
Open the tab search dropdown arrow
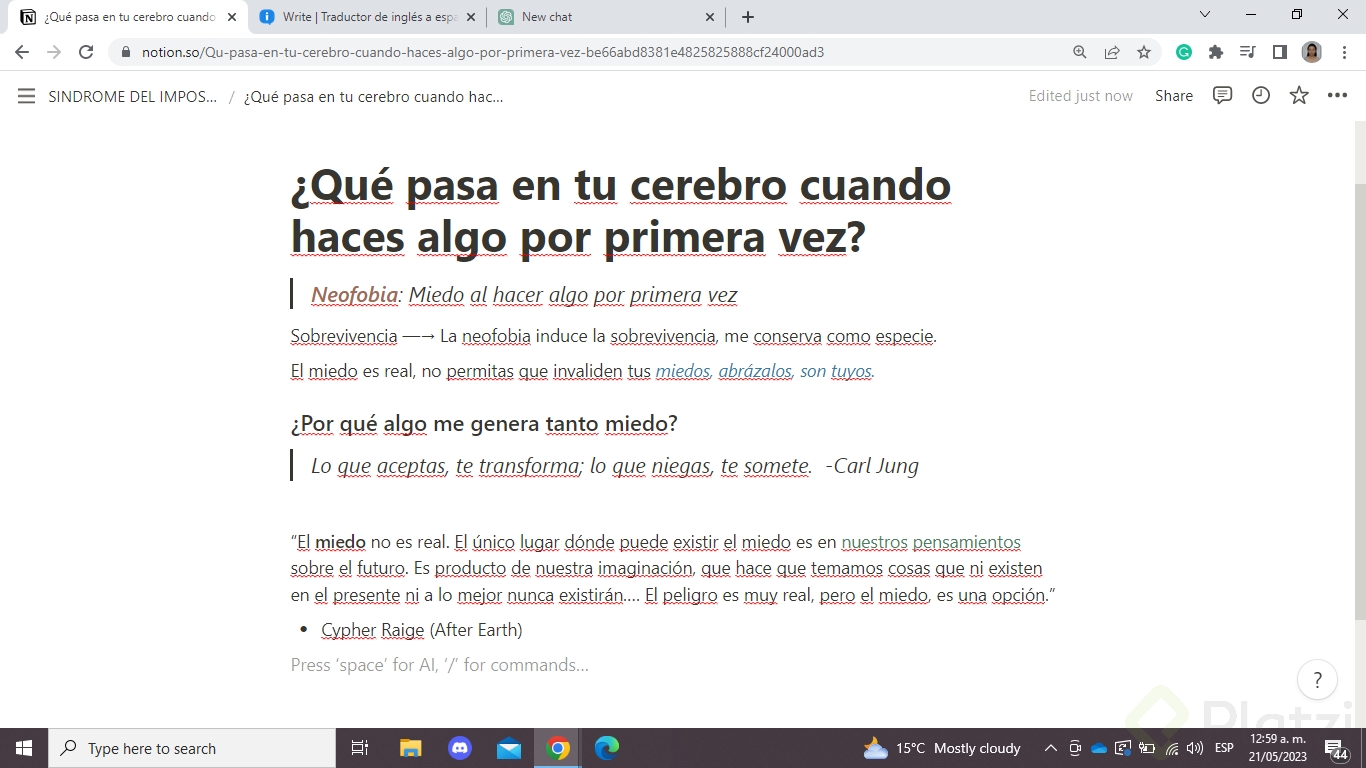coord(1204,15)
